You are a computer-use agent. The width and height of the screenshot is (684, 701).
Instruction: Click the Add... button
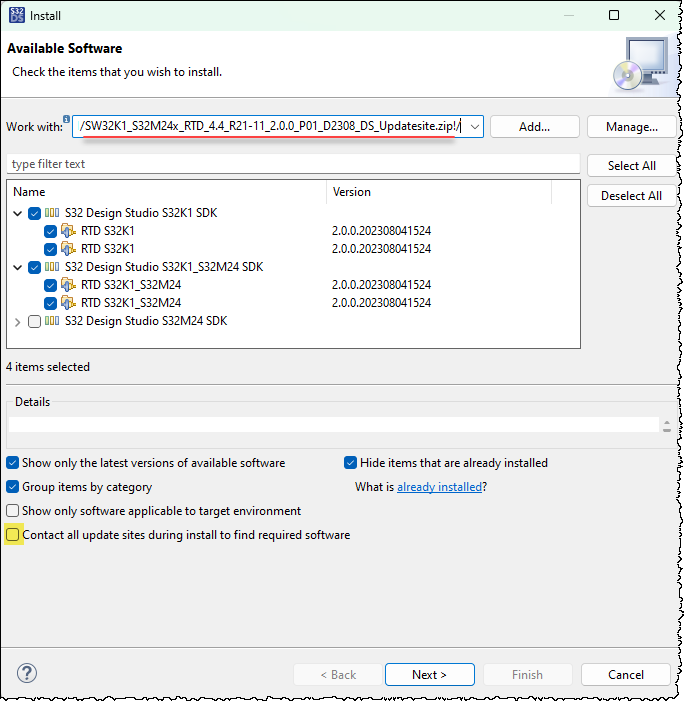pyautogui.click(x=535, y=127)
